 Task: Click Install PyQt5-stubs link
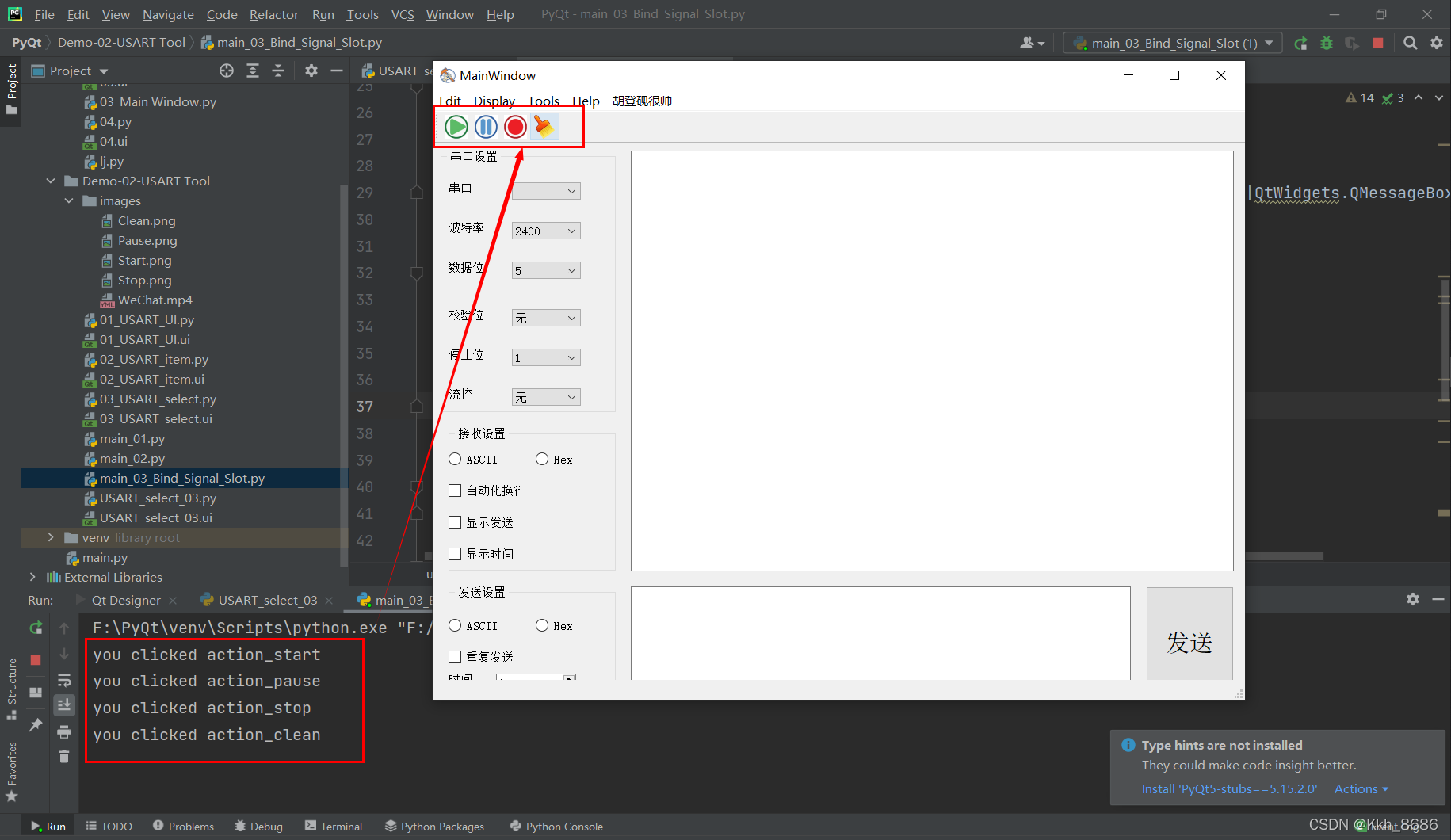tap(1229, 788)
